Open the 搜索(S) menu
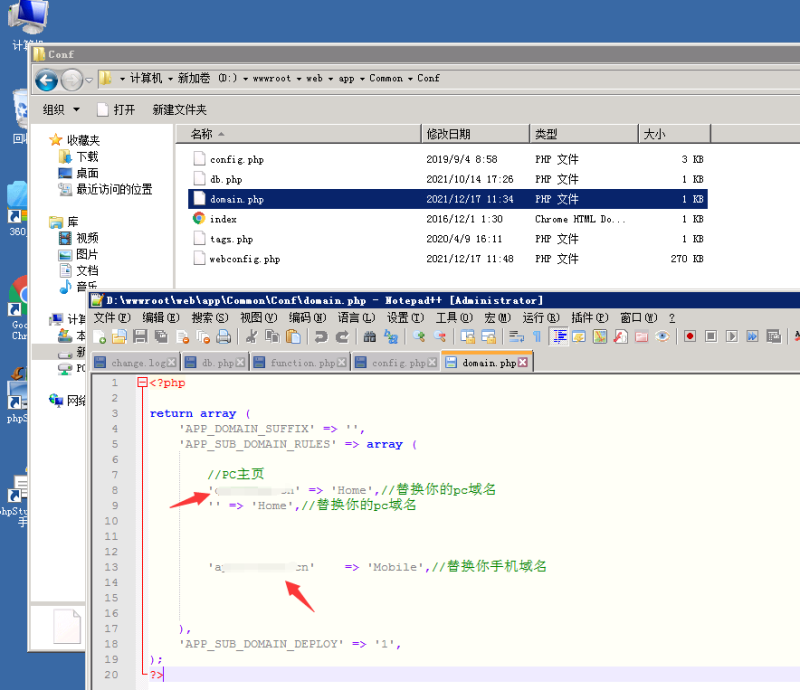Screen dimensions: 800x690 coord(210,318)
